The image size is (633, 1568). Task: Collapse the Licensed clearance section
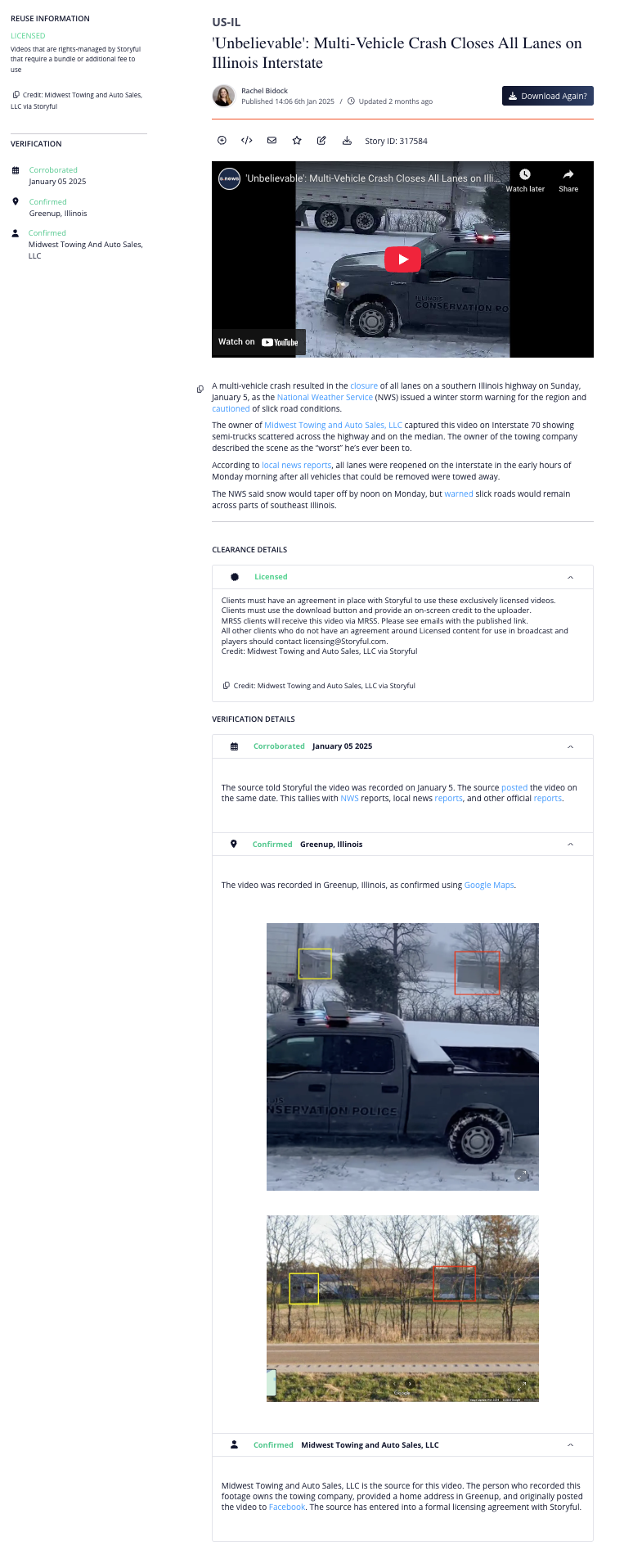pos(570,577)
